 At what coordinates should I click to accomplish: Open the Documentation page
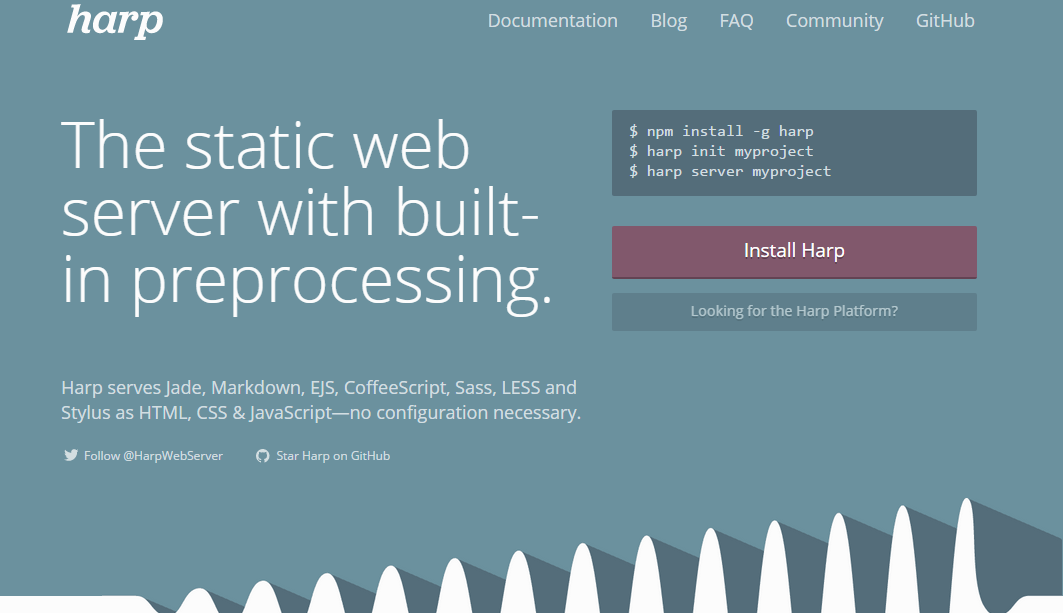point(553,21)
